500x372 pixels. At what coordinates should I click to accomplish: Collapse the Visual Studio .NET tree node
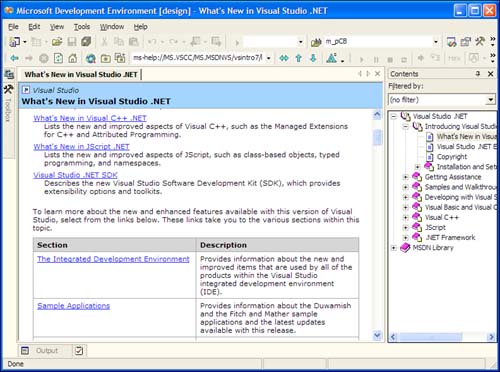pos(394,116)
